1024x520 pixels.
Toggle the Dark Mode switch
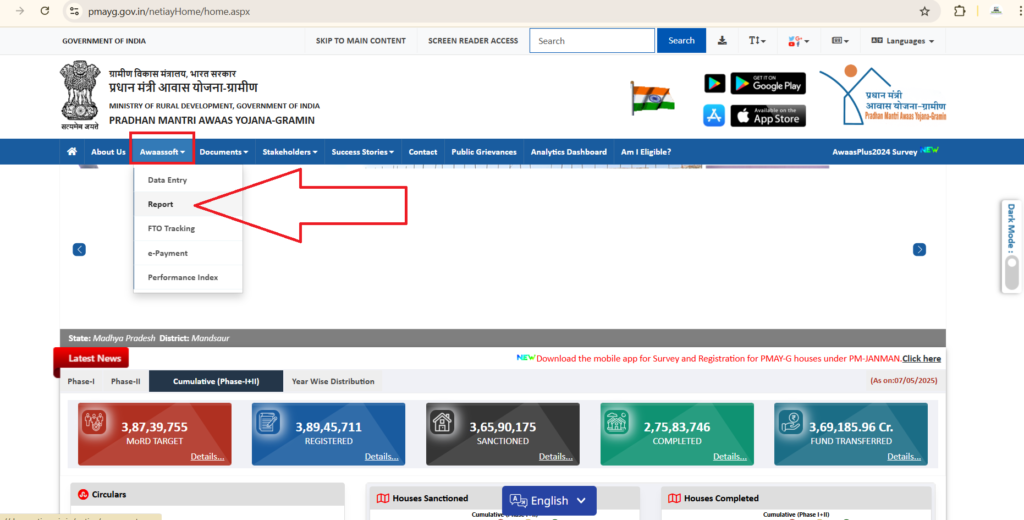(1012, 272)
